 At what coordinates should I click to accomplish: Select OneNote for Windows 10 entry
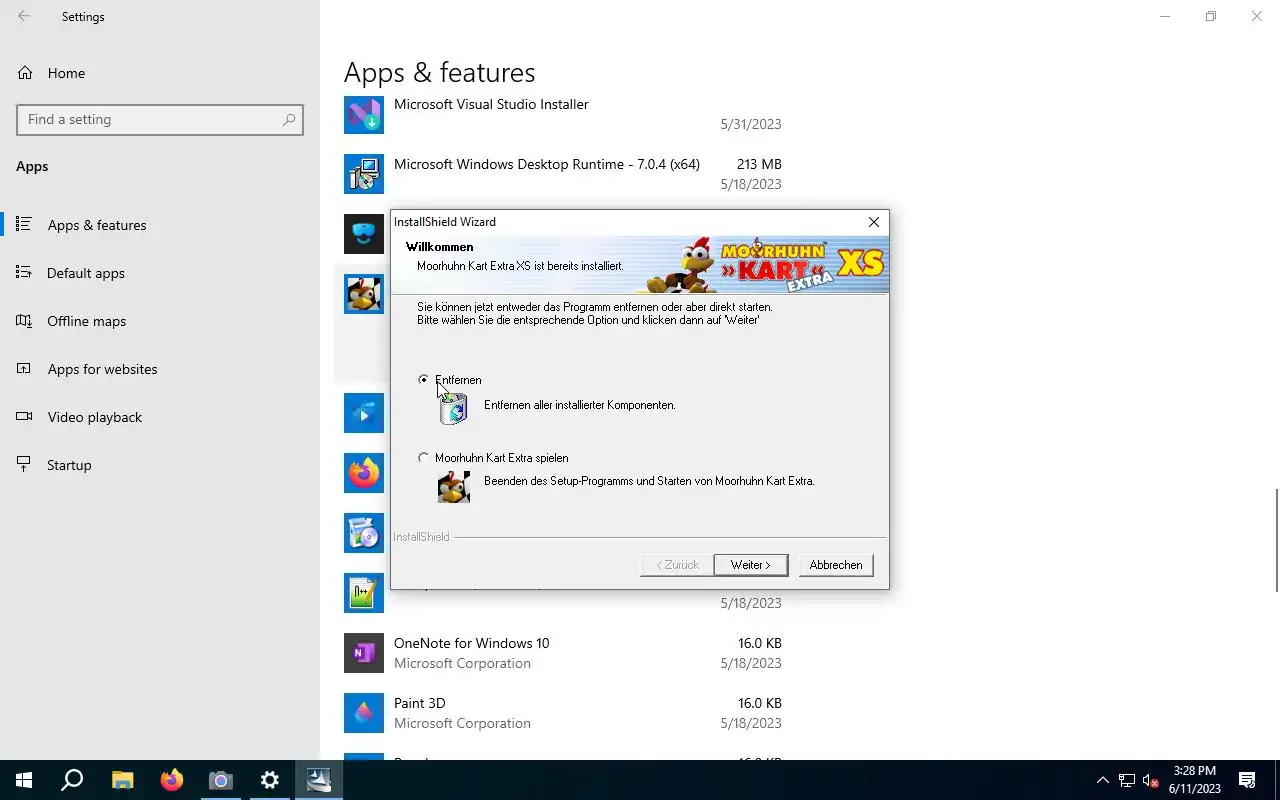(x=563, y=653)
